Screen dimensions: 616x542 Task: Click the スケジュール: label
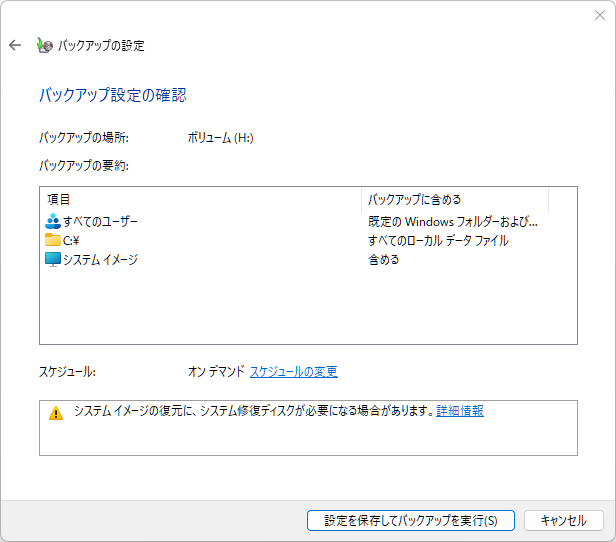[67, 372]
